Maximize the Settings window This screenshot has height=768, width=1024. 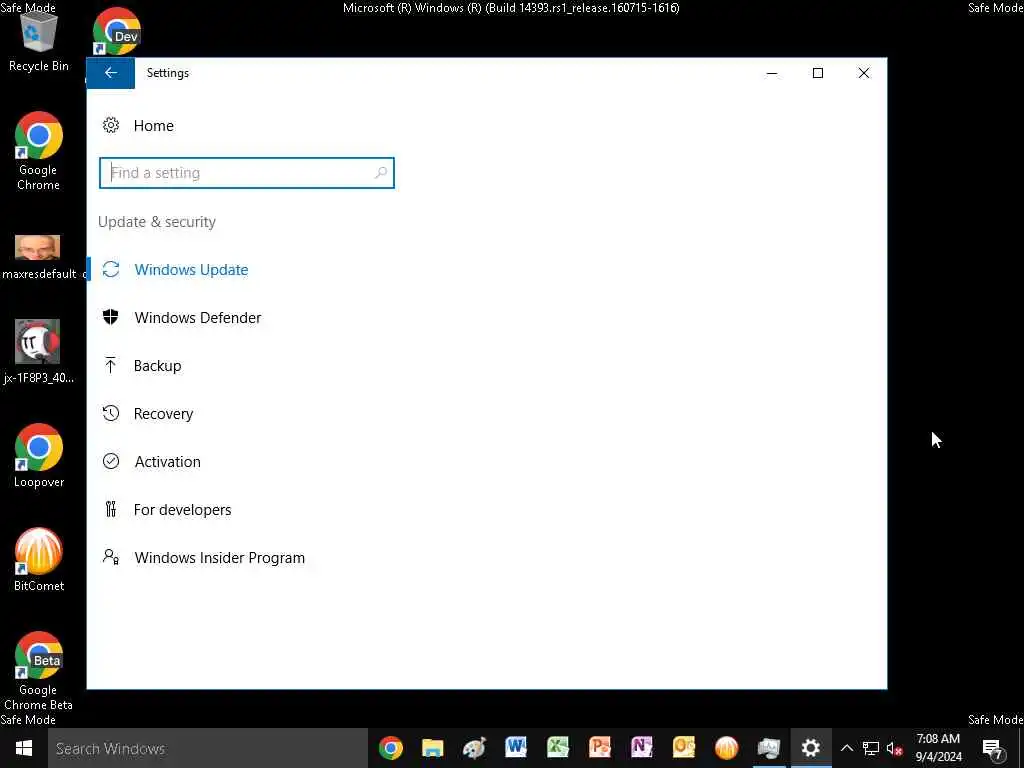click(818, 73)
